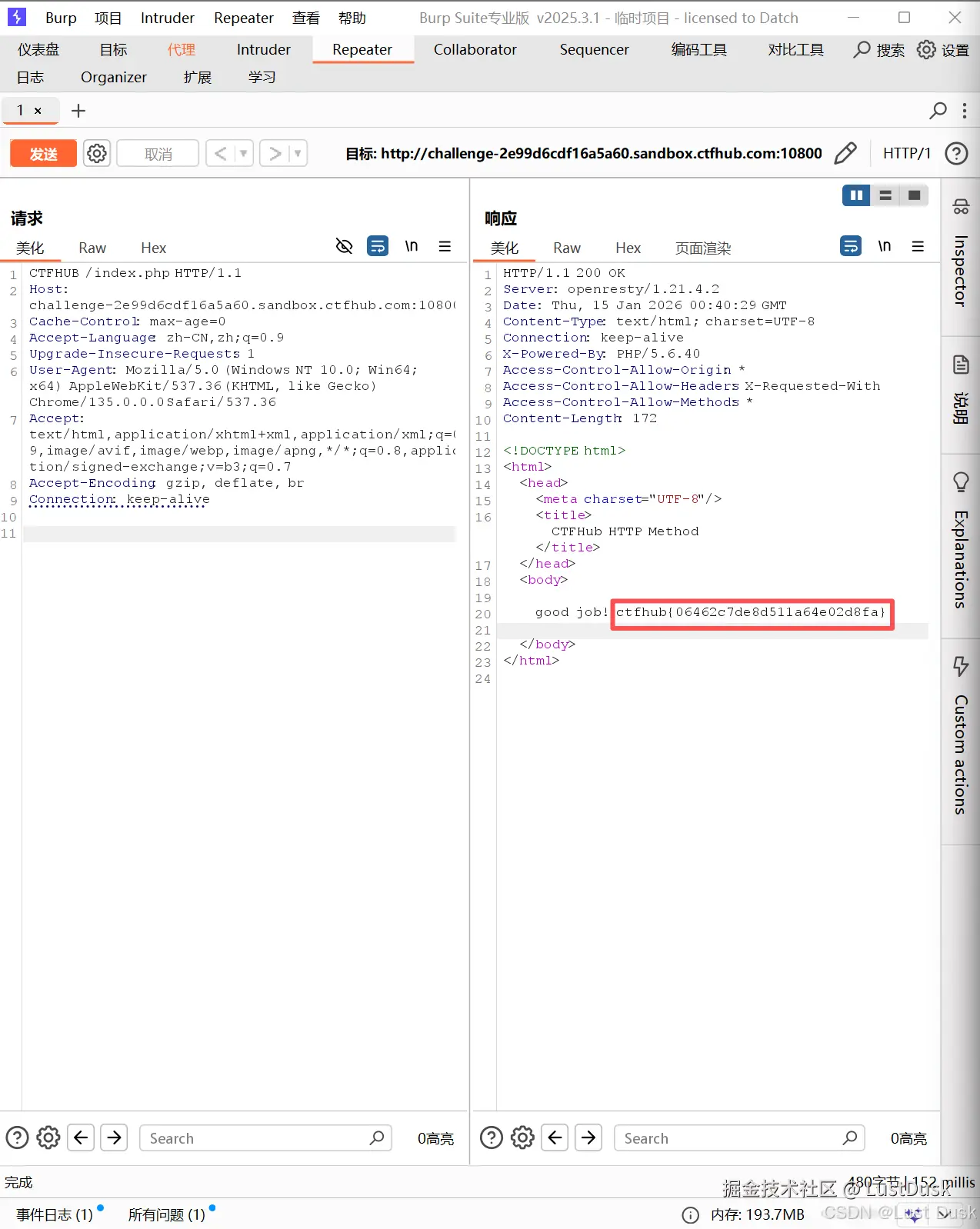
Task: Open the 编码工具 decoder tab
Action: (699, 49)
